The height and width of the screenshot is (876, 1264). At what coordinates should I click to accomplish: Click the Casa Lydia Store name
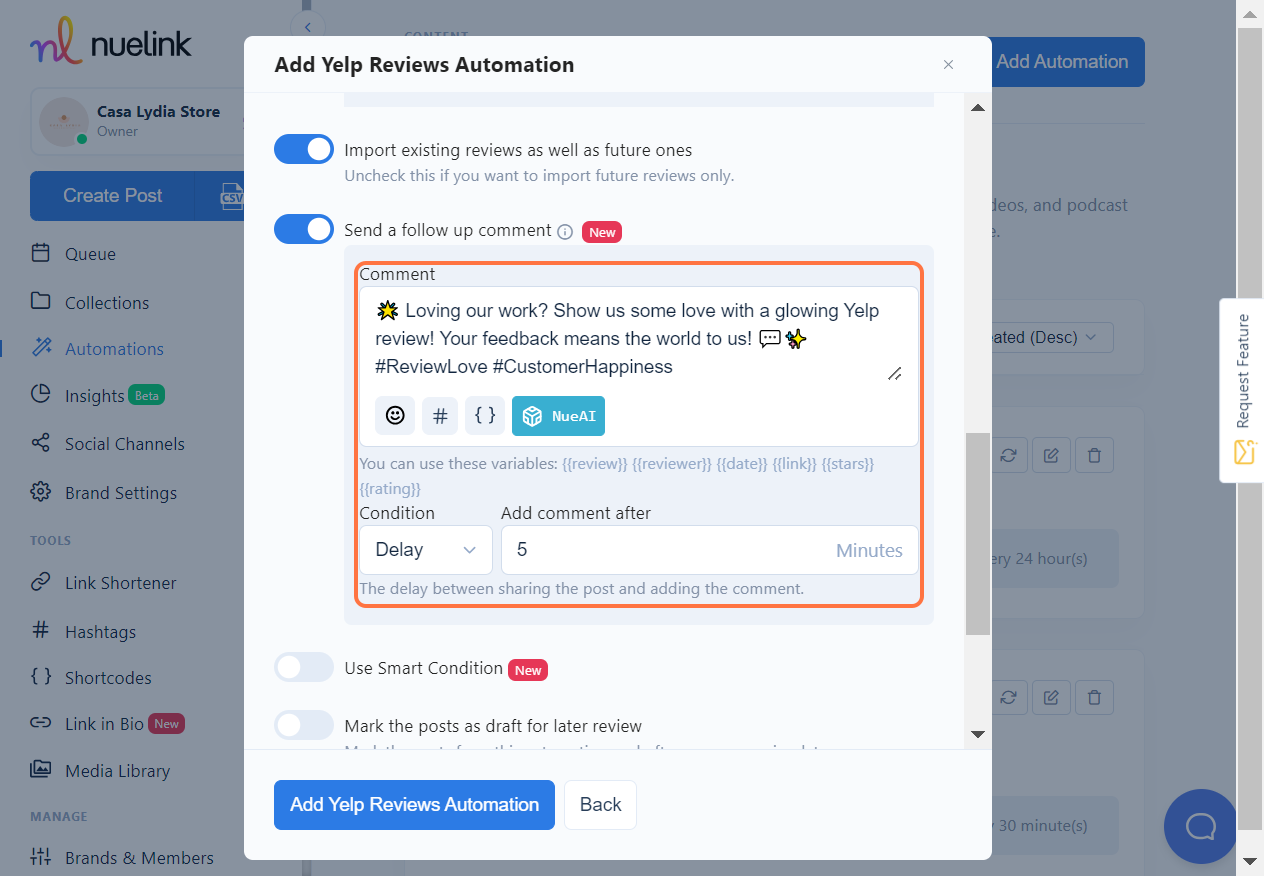158,112
